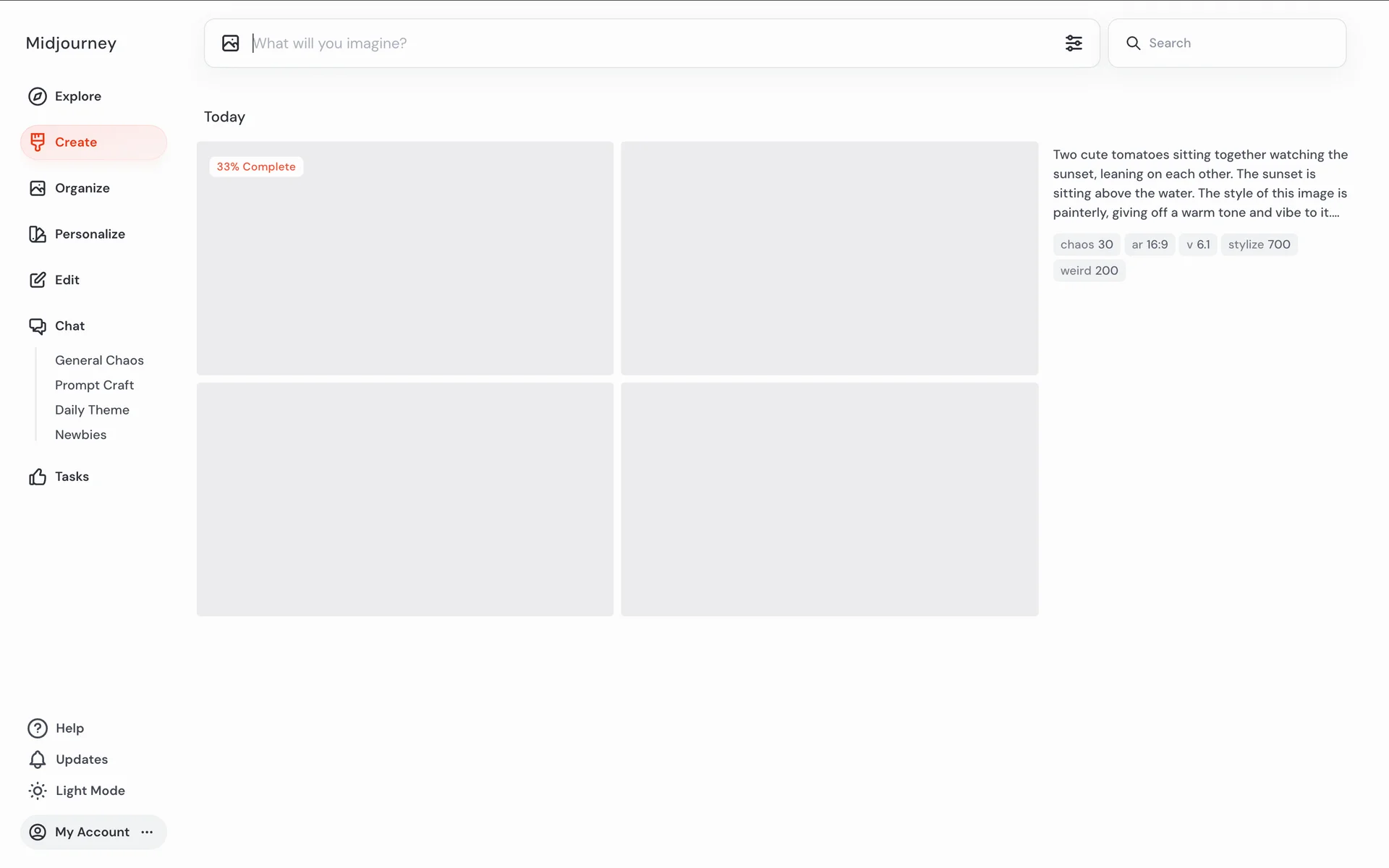Click the stylize 700 parameter tag
The image size is (1389, 868).
(1259, 244)
